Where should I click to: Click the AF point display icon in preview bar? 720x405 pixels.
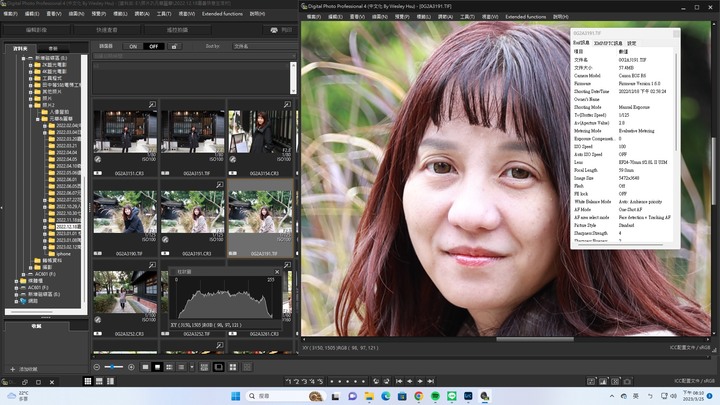[x=615, y=381]
